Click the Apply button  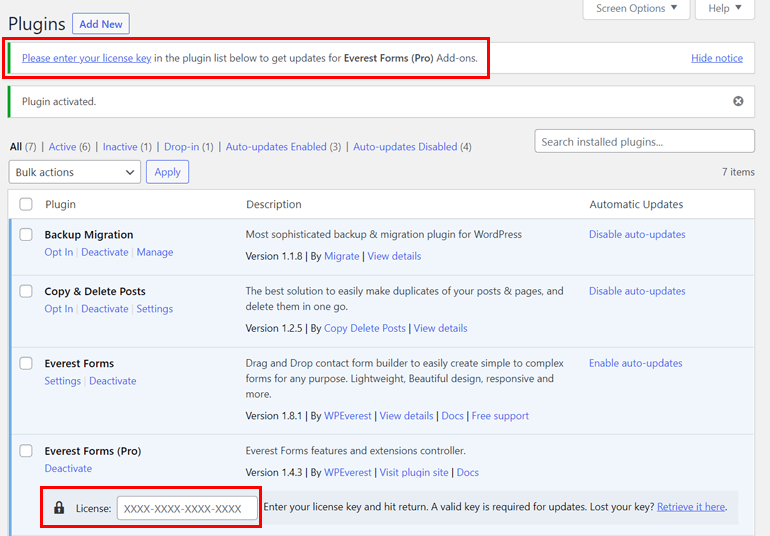(167, 172)
